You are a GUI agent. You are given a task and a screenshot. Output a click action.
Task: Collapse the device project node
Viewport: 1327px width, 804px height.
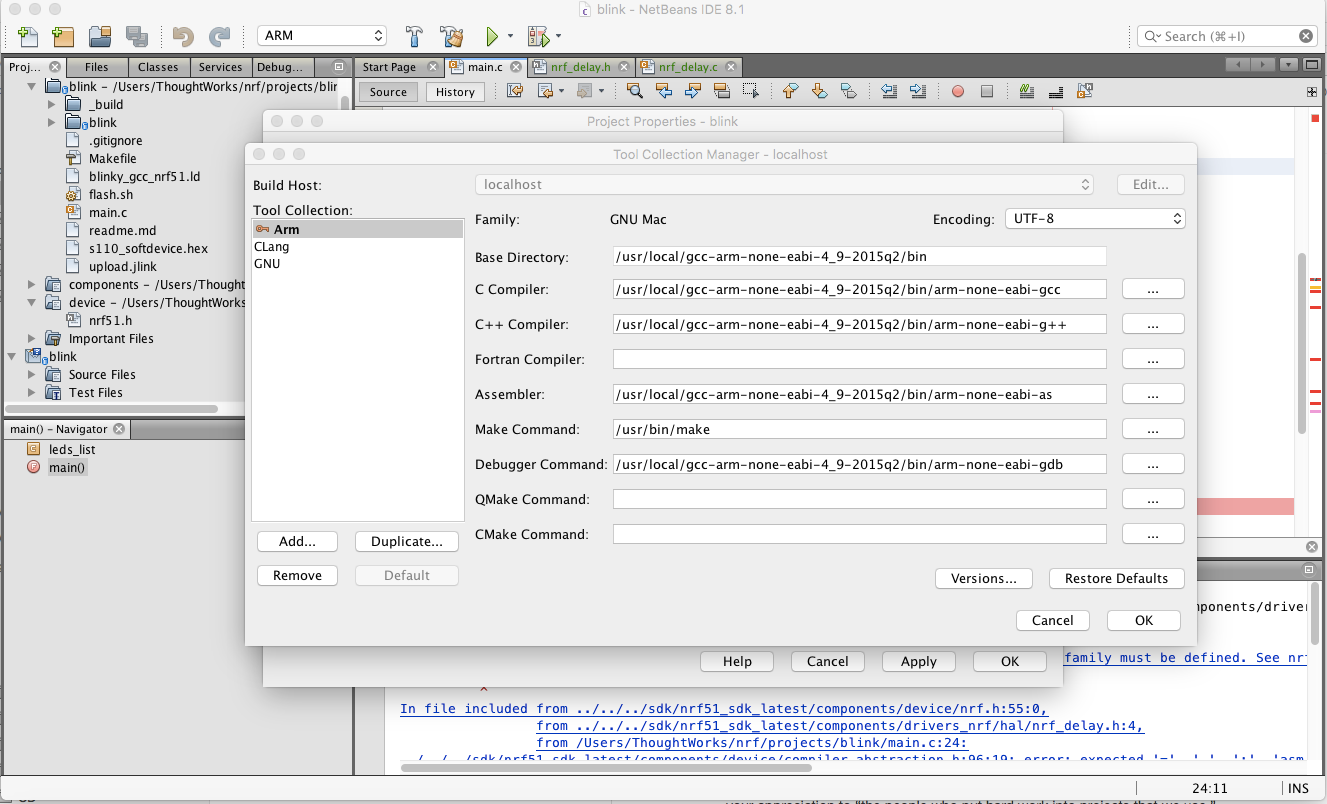(32, 302)
